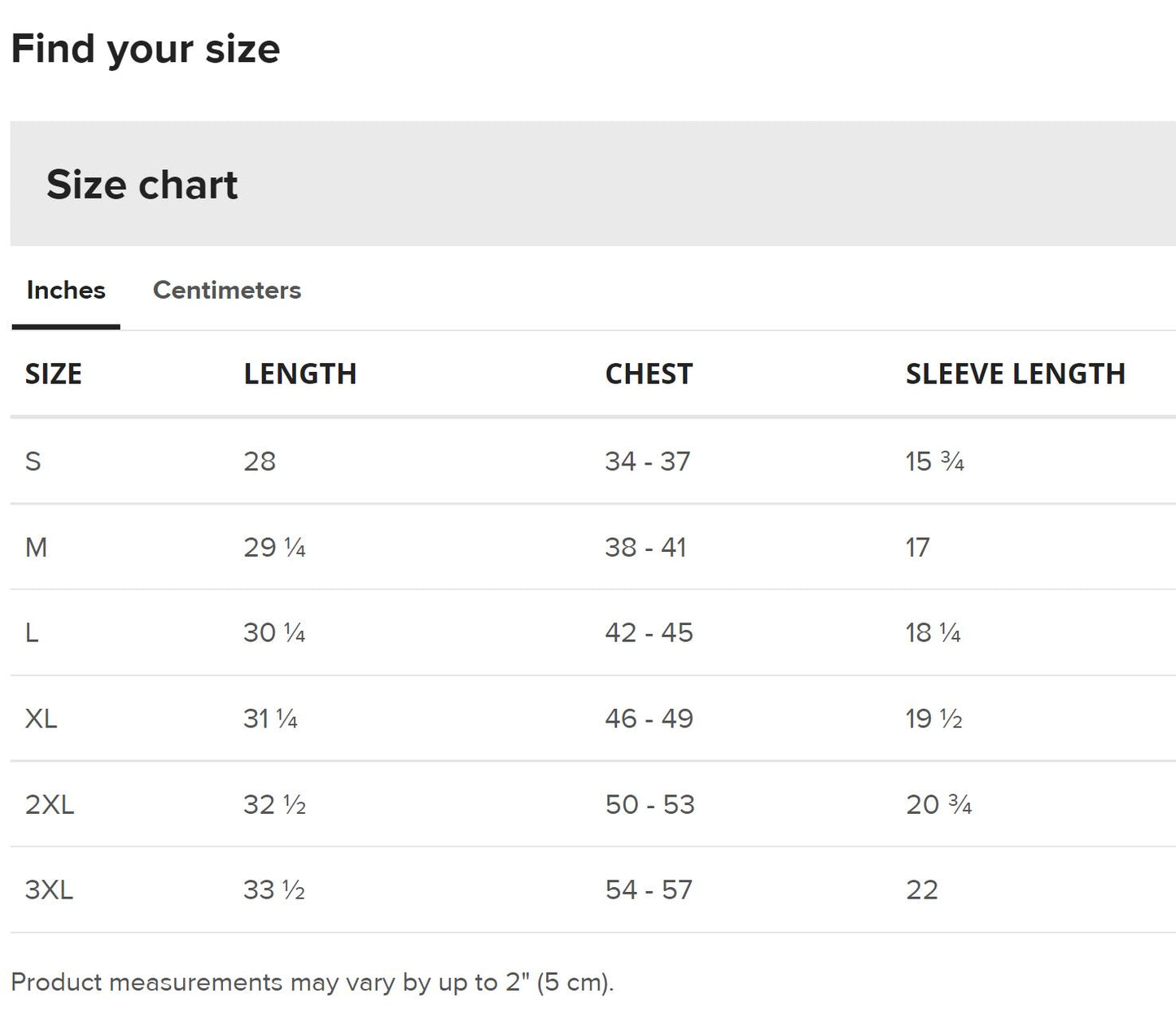Viewport: 1176px width, 1036px height.
Task: Click the 34 - 37 chest value
Action: tap(647, 461)
